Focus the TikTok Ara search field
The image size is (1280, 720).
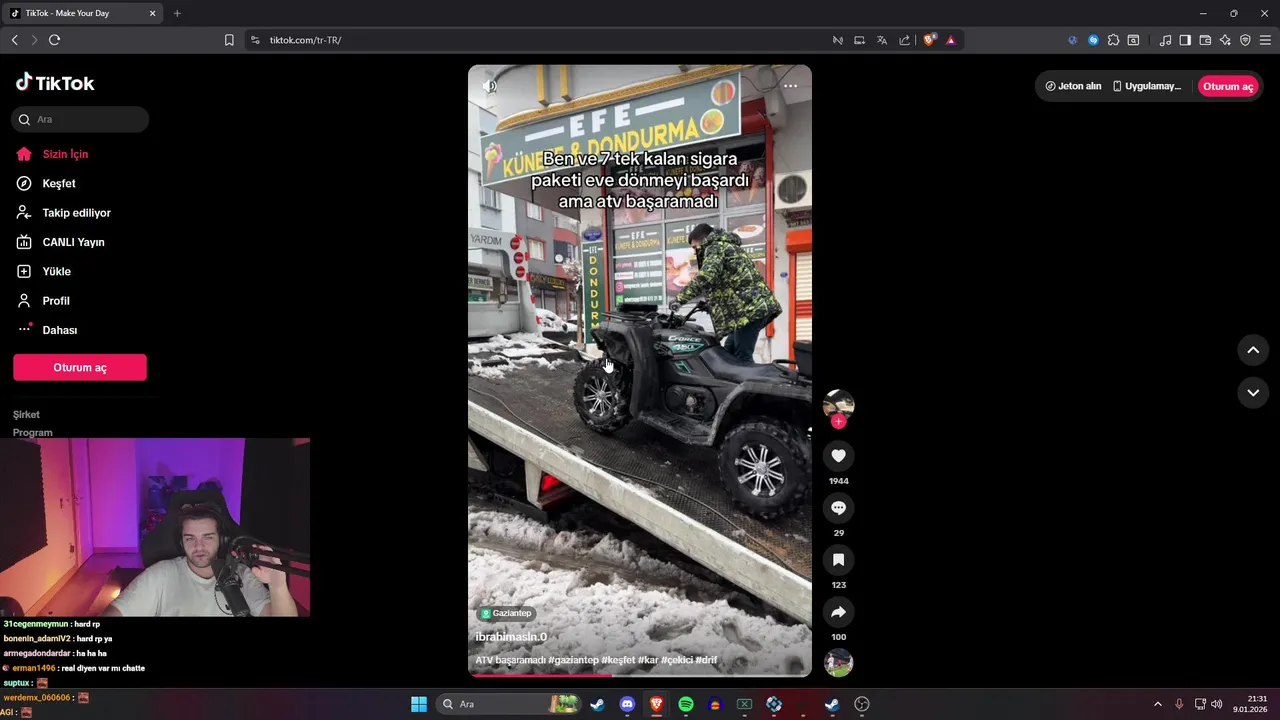80,119
